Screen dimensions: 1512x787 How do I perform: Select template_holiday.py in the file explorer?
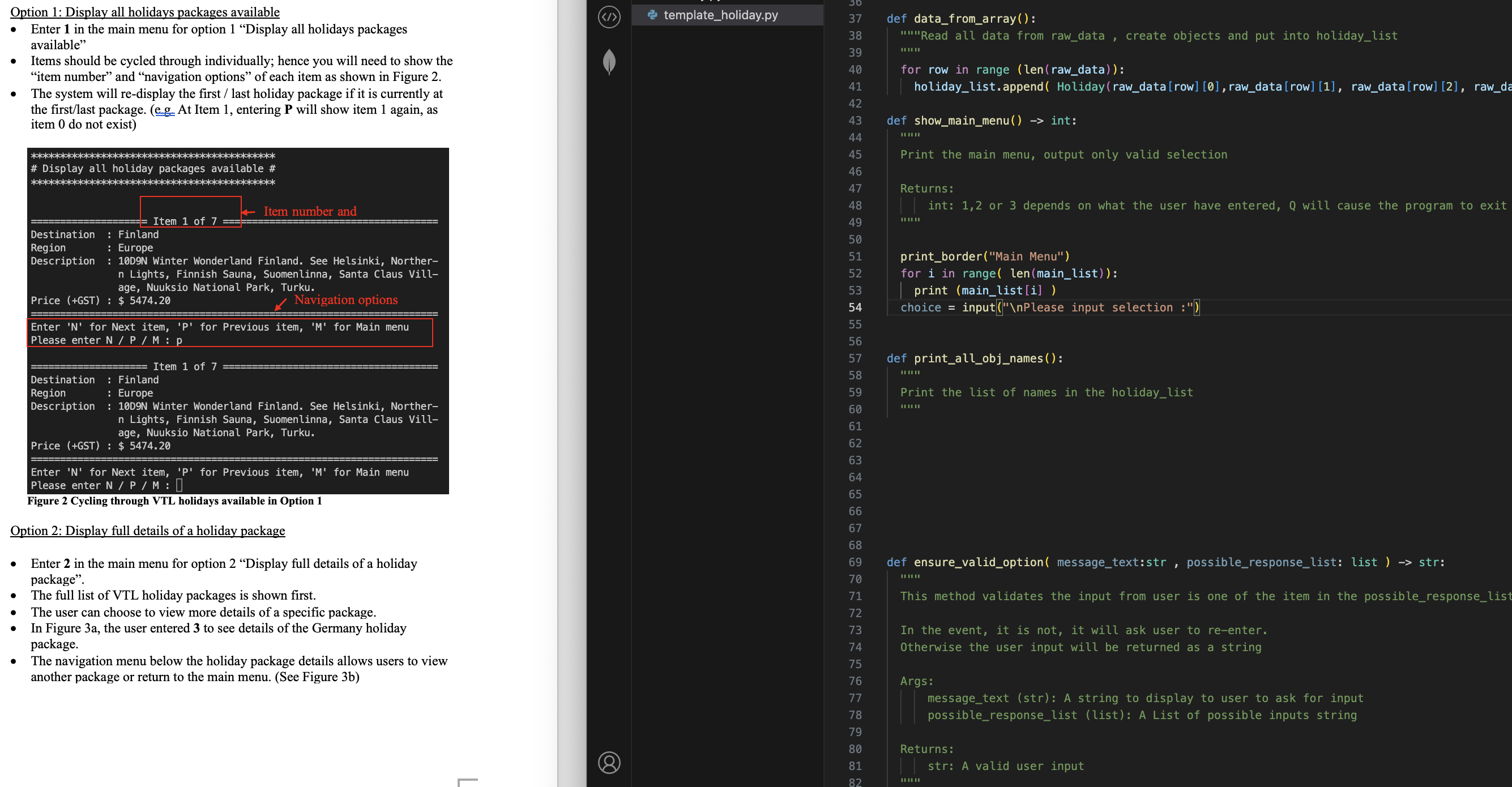pos(720,15)
